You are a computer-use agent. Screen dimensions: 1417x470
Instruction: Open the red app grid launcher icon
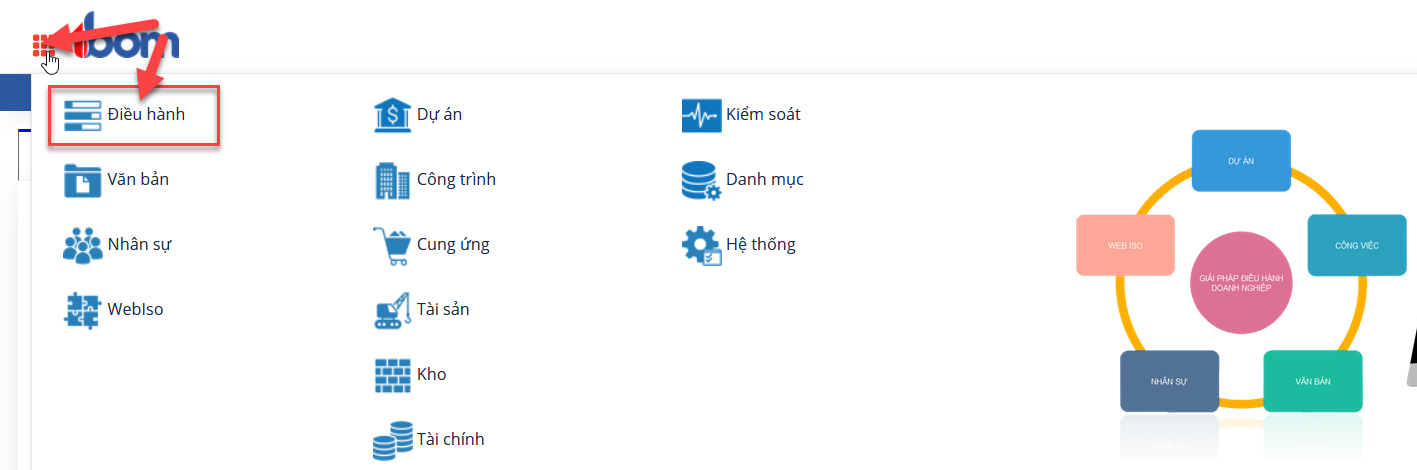(42, 44)
